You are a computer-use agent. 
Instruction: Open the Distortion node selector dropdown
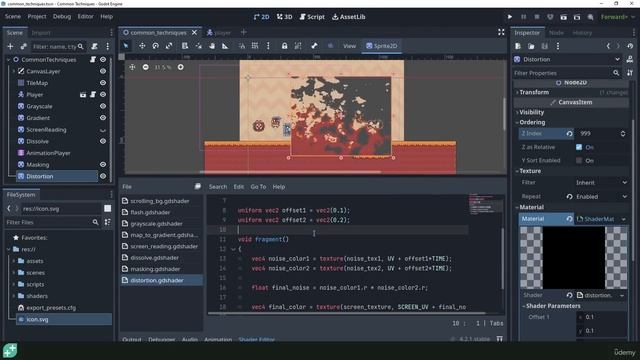(617, 60)
